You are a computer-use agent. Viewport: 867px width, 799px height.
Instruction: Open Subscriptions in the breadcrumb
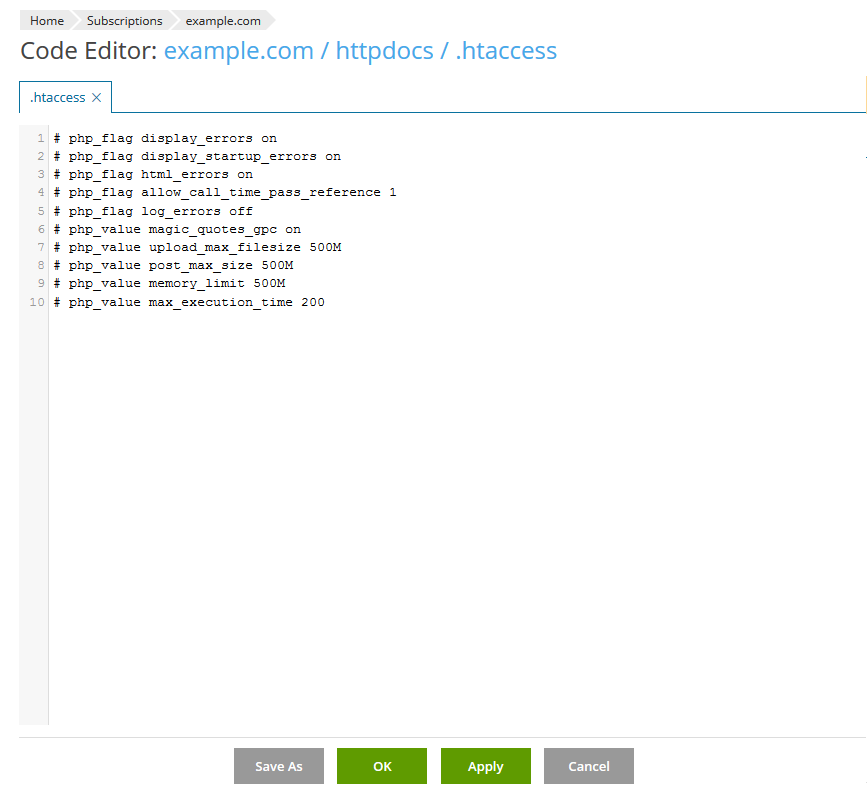124,20
